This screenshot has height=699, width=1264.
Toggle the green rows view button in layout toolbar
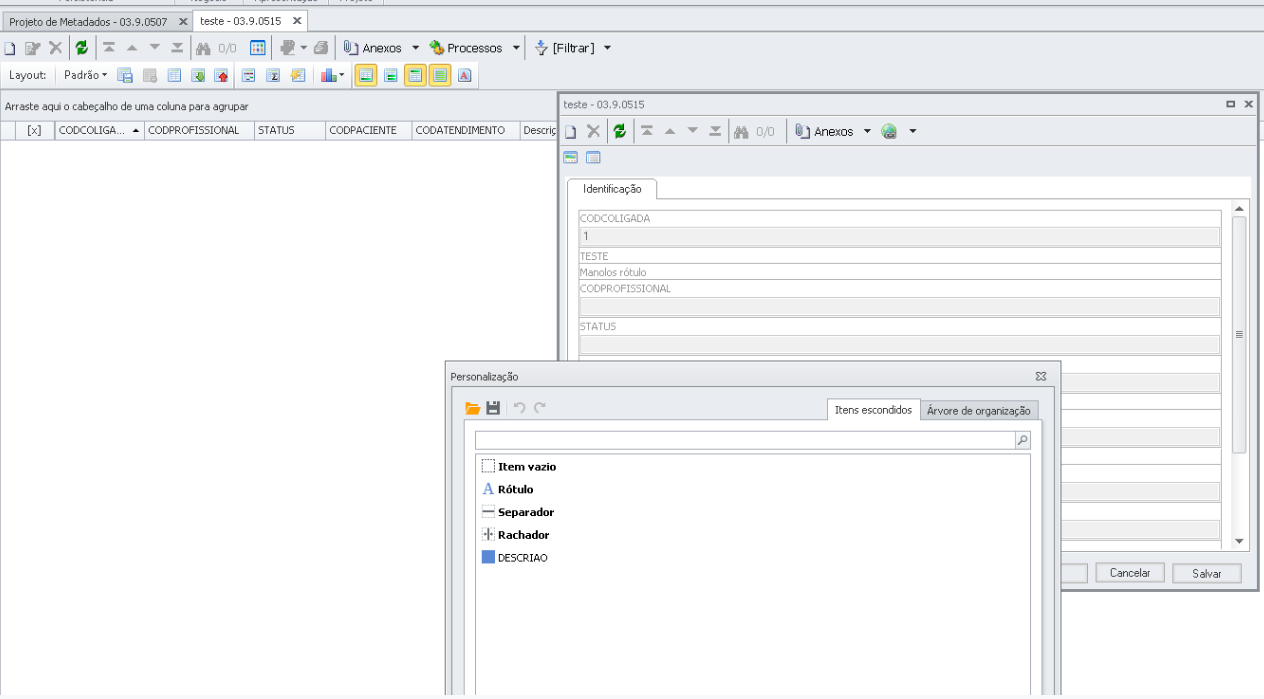[x=391, y=75]
